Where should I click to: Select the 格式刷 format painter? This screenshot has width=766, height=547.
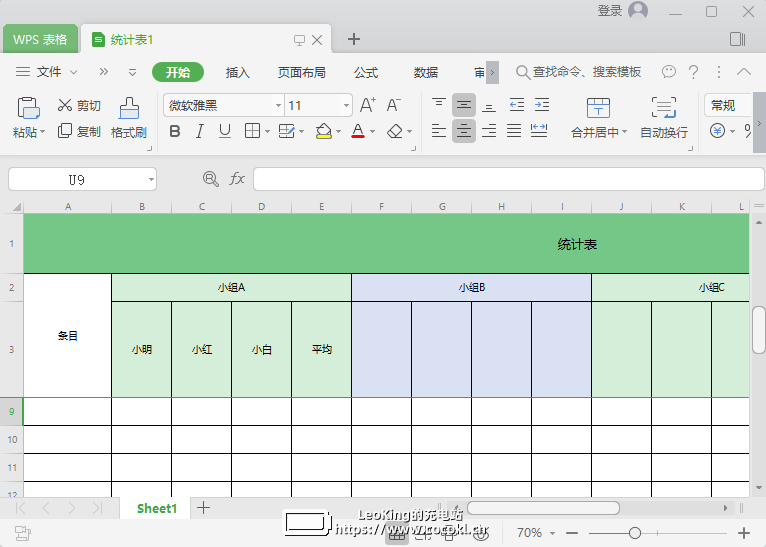click(x=128, y=118)
